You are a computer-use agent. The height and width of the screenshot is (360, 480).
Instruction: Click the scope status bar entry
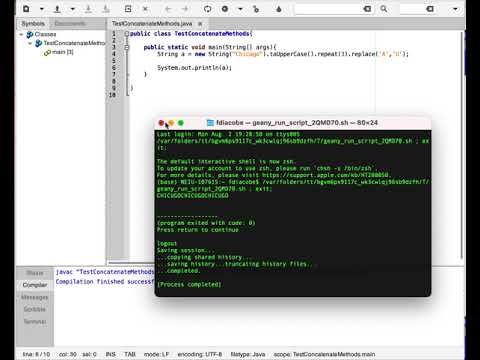[324, 354]
